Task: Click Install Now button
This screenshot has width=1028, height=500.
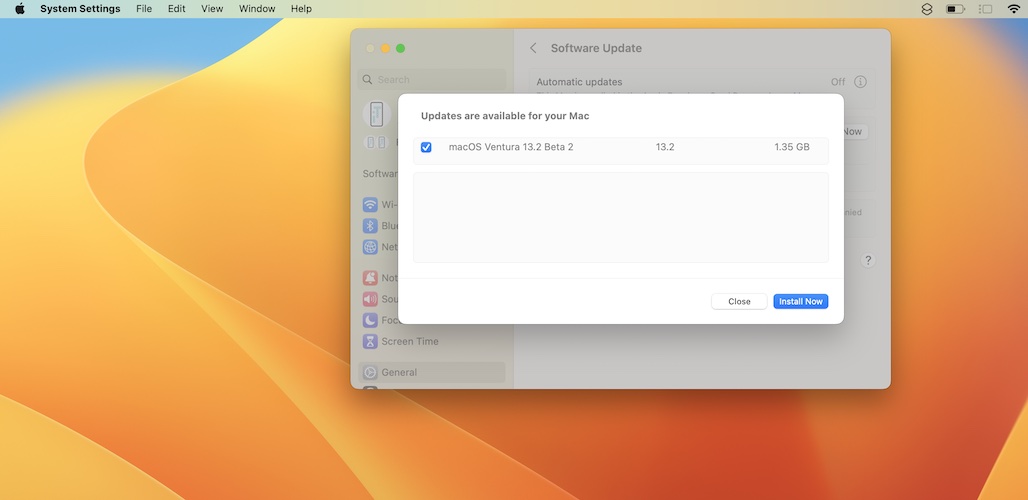Action: click(801, 301)
